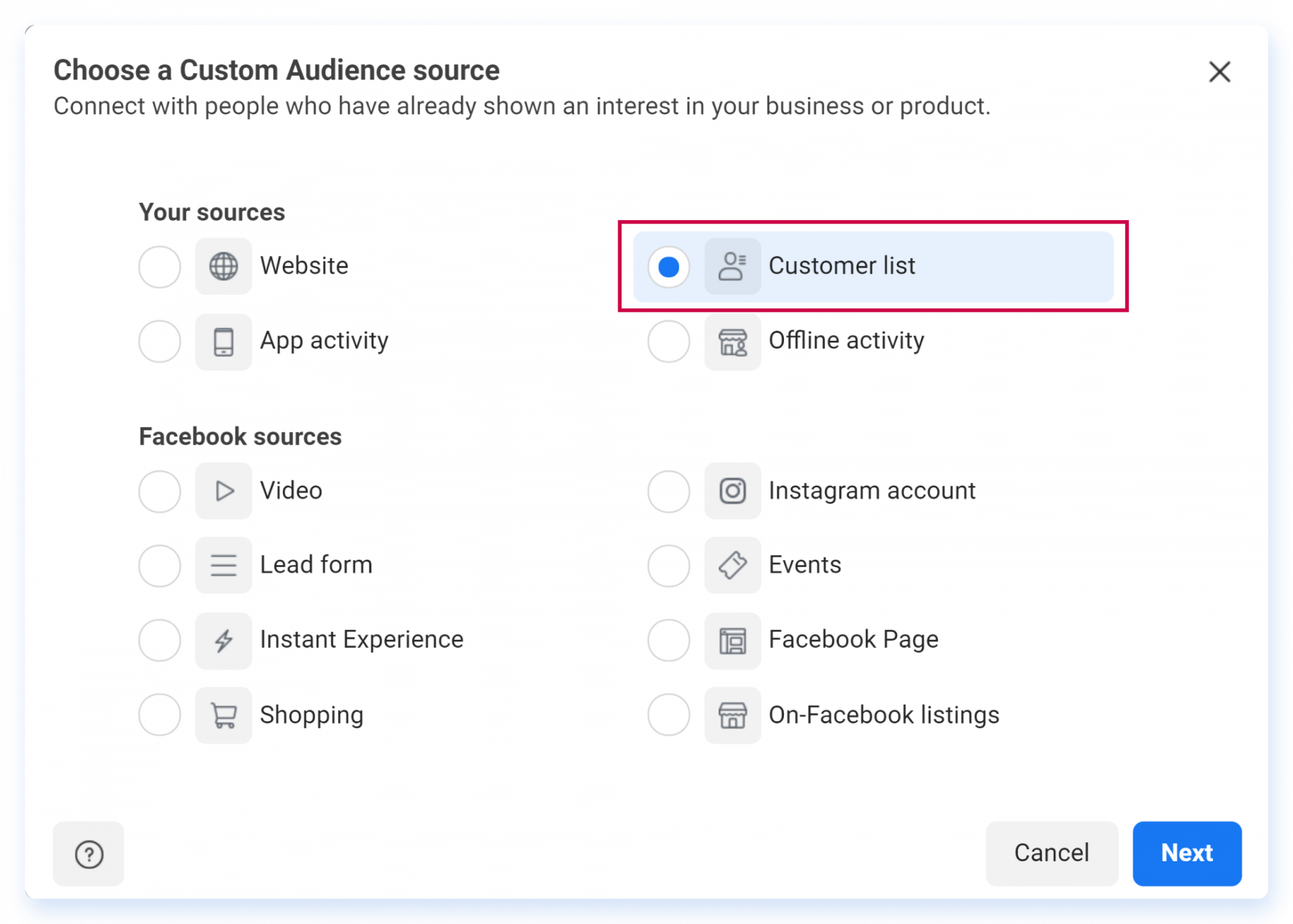This screenshot has height=924, width=1293.
Task: Pick the App activity radio button
Action: pyautogui.click(x=160, y=341)
